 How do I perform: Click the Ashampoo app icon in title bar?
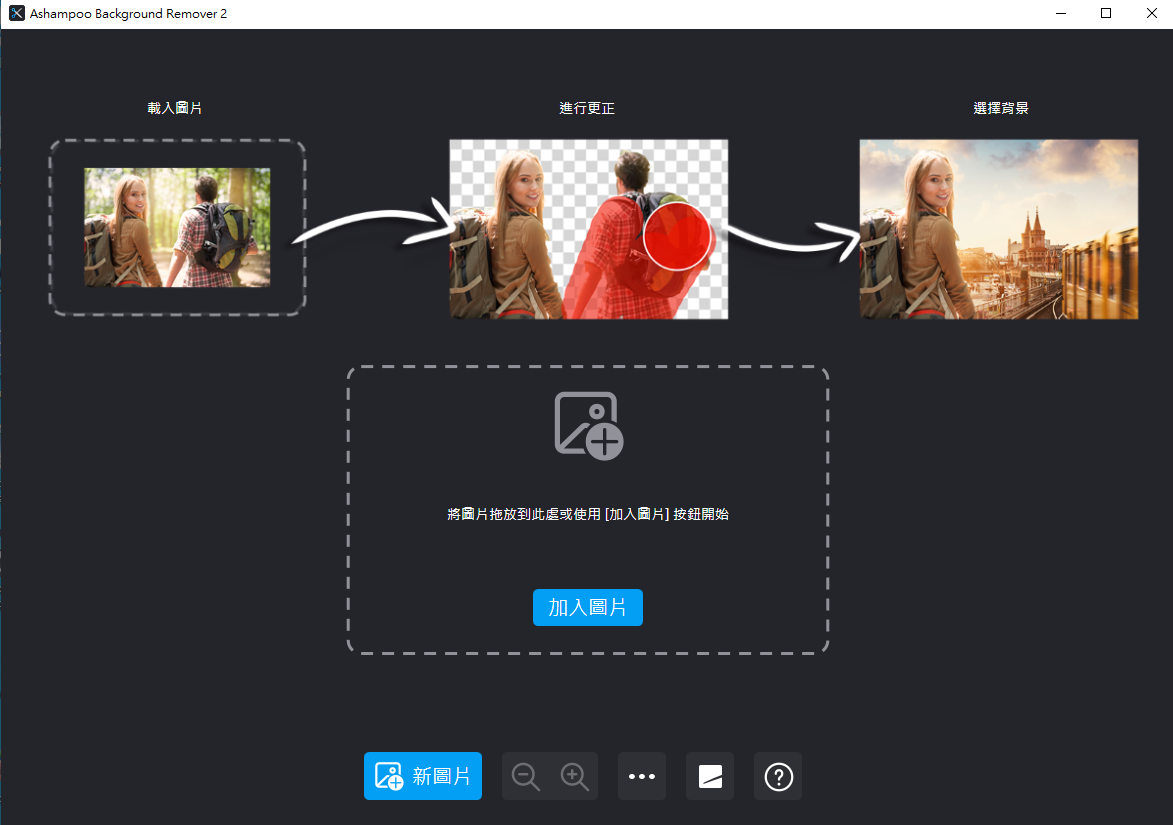[16, 13]
